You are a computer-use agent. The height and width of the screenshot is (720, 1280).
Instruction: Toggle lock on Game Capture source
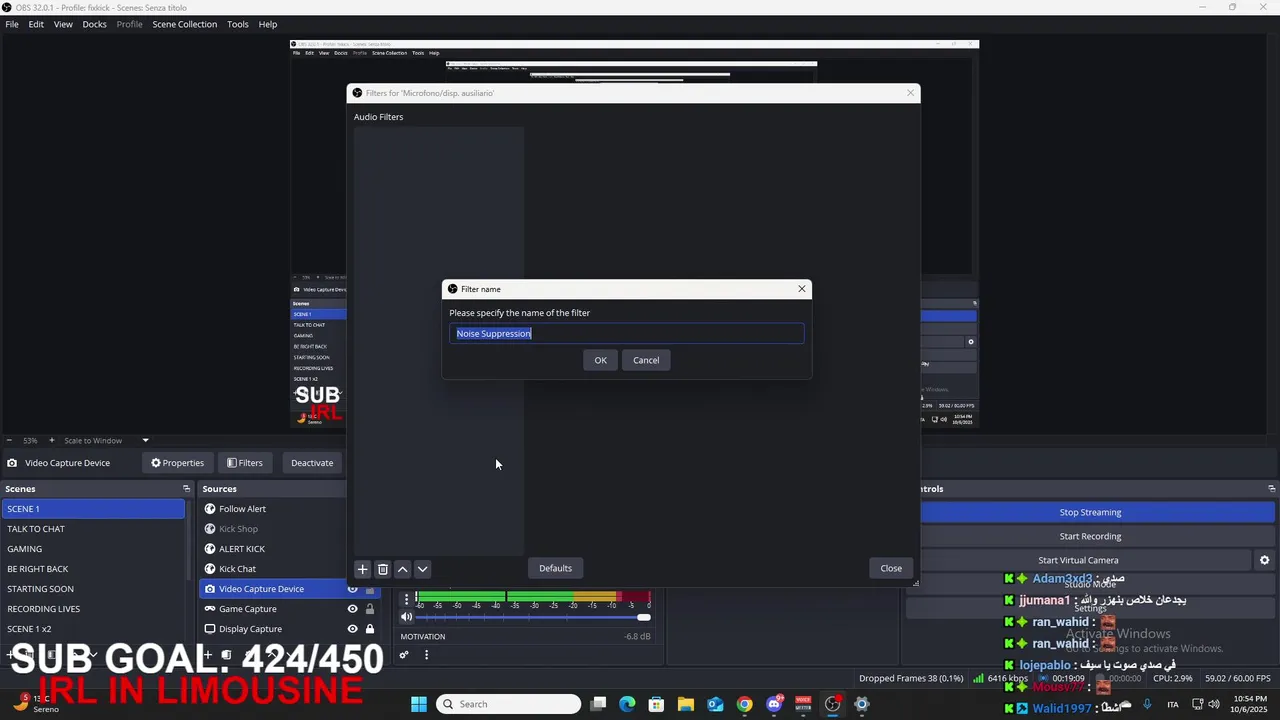370,609
